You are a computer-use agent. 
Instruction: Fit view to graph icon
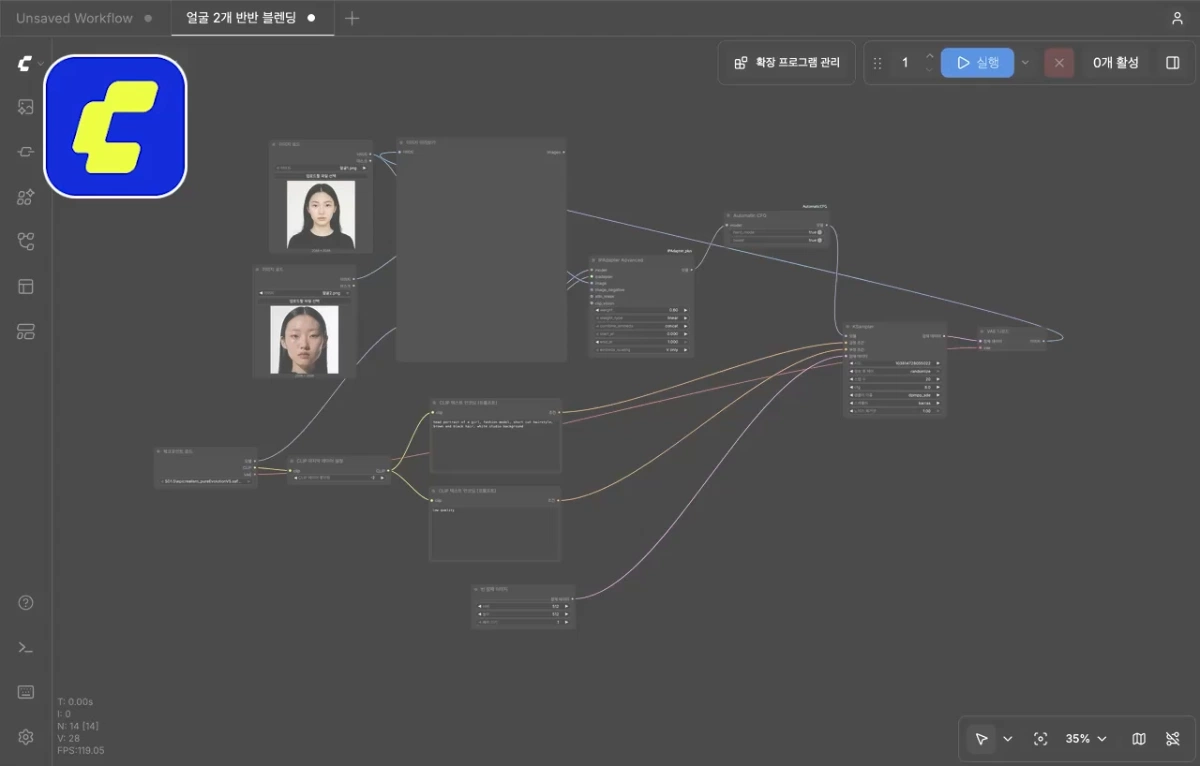[x=1040, y=739]
